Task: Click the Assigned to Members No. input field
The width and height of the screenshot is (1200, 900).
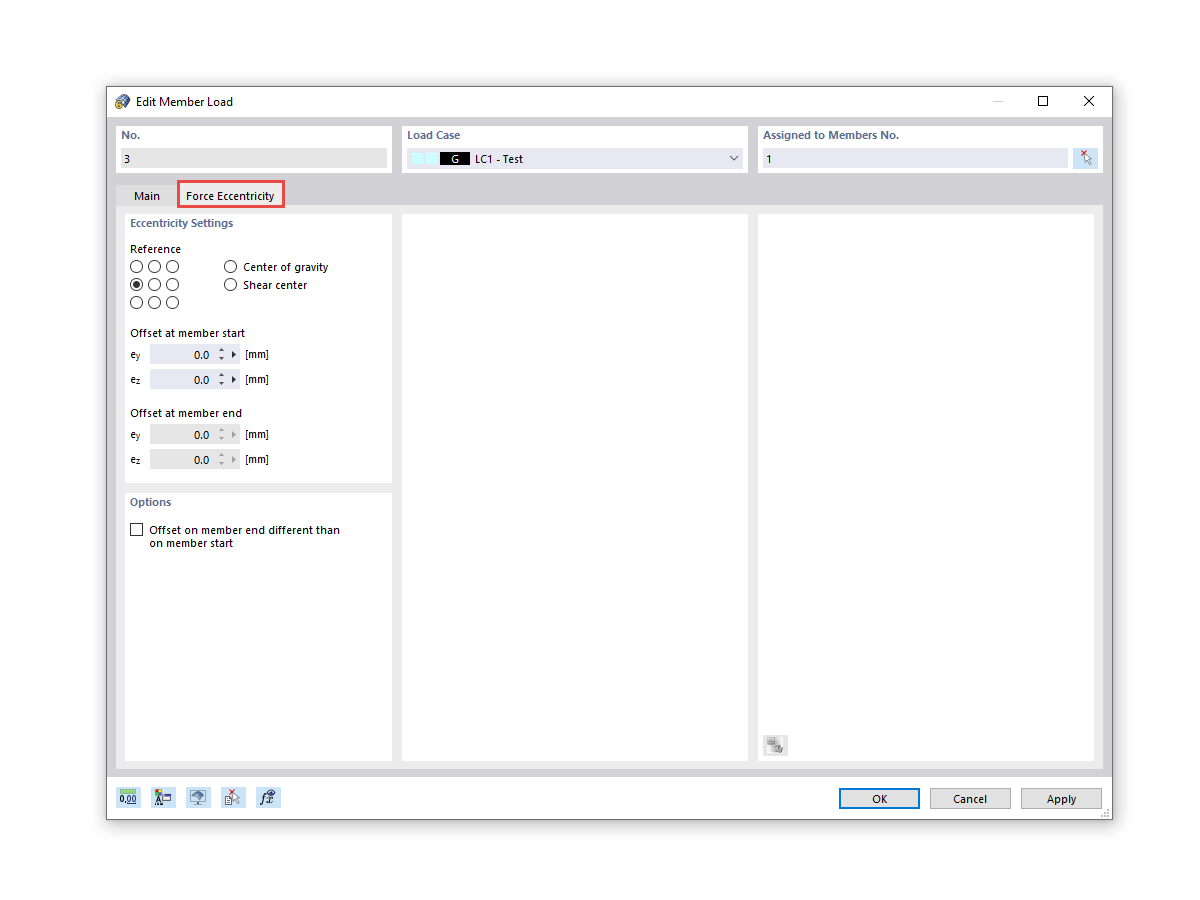Action: 915,158
